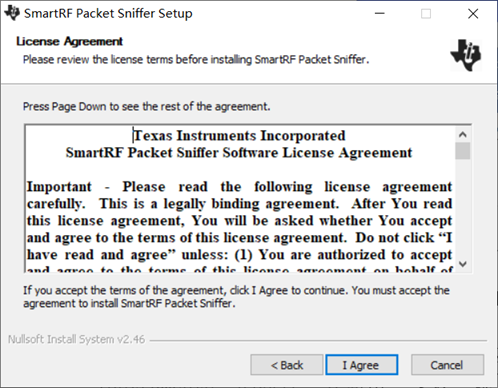Screen dimensions: 498x388
Task: Click the 'If you accept the terms' notice
Action: (236, 297)
